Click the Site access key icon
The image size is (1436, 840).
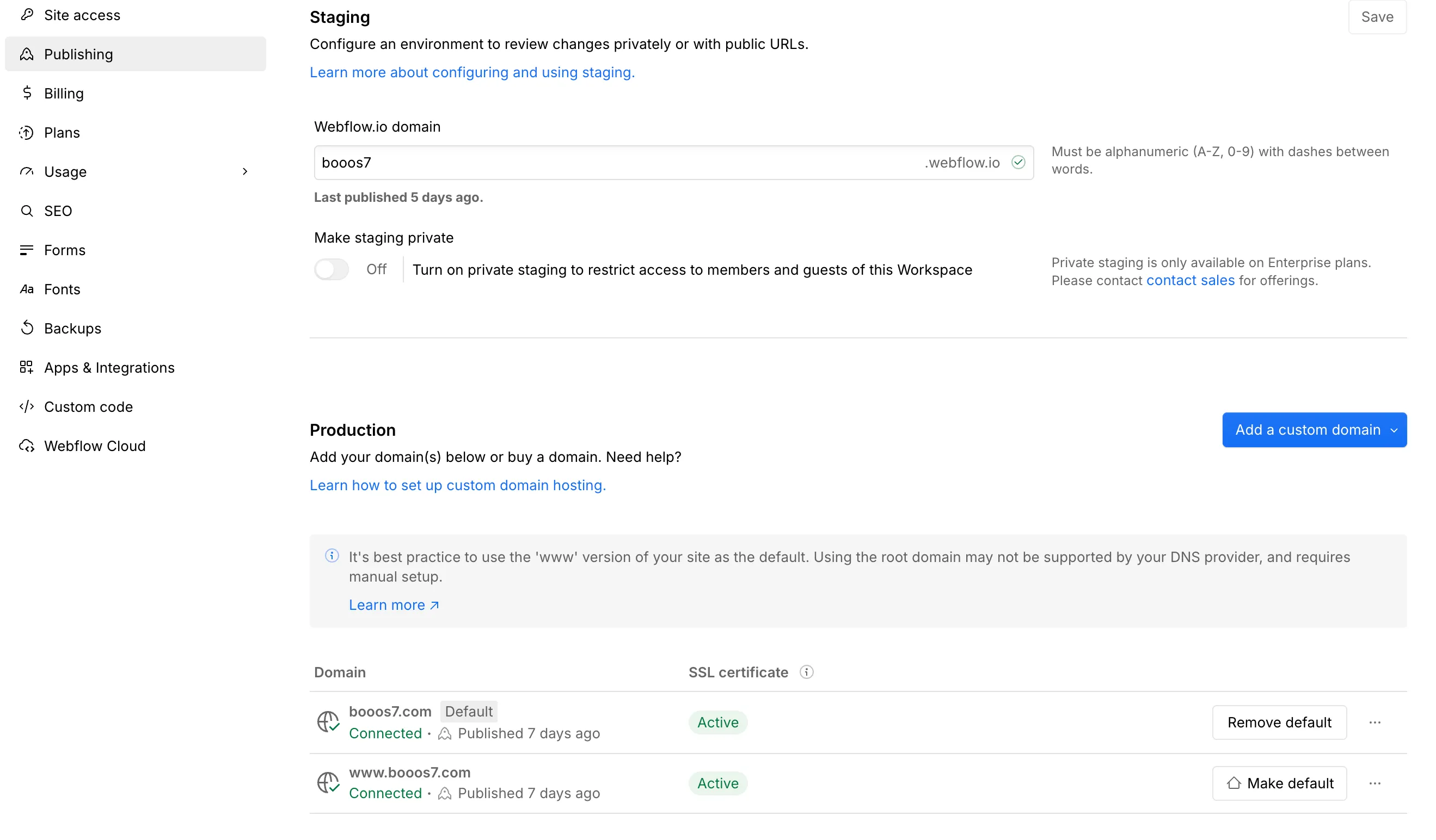click(27, 15)
